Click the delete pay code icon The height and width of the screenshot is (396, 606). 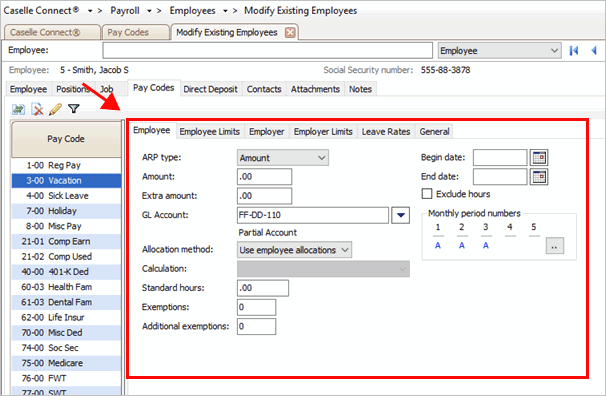(37, 109)
